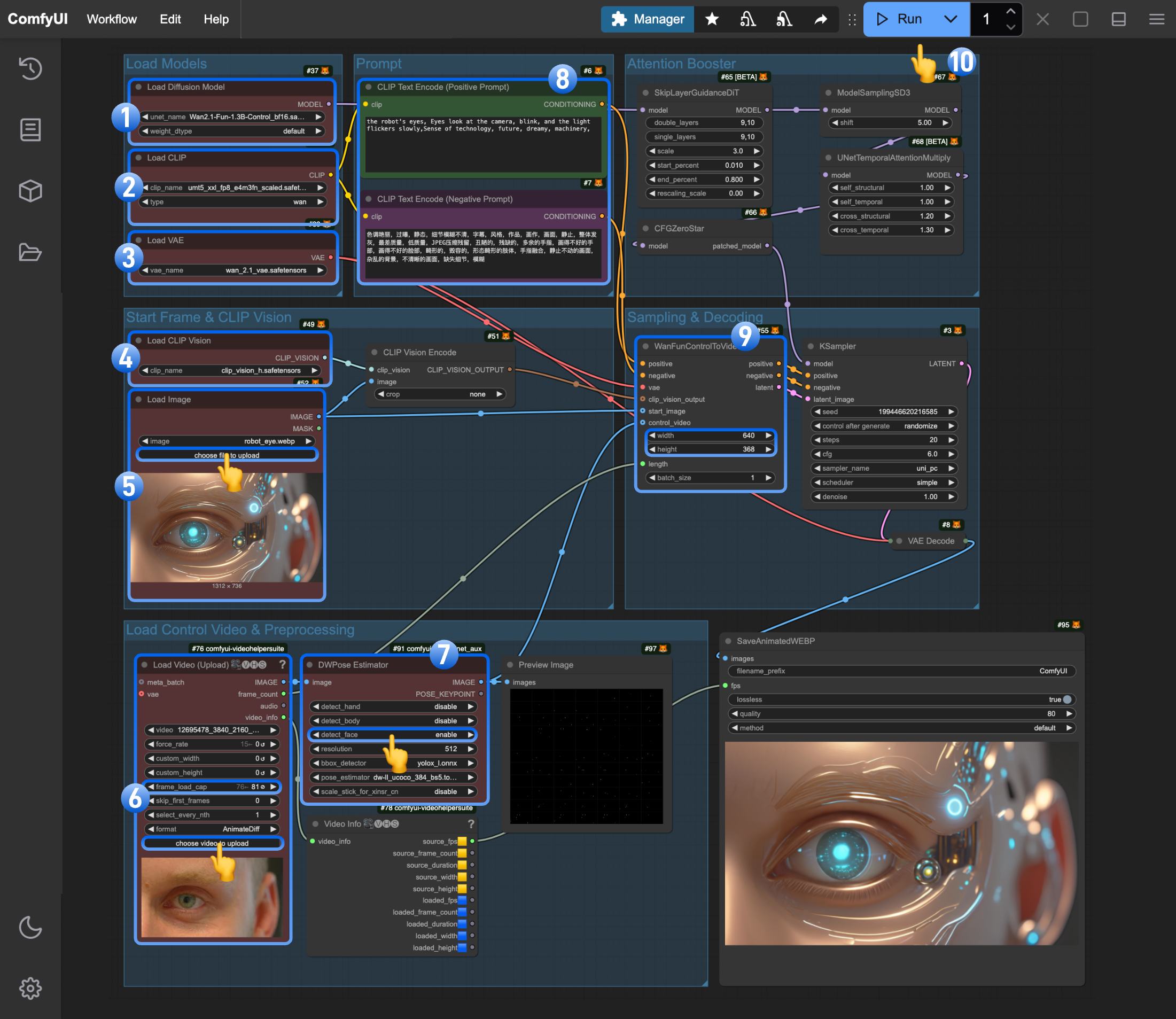Screen dimensions: 1176x1019
Task: Open the Manager panel
Action: [647, 19]
